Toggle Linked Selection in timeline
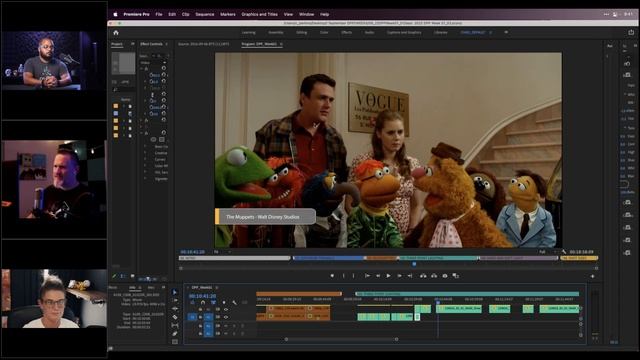Image resolution: width=640 pixels, height=360 pixels. point(213,303)
